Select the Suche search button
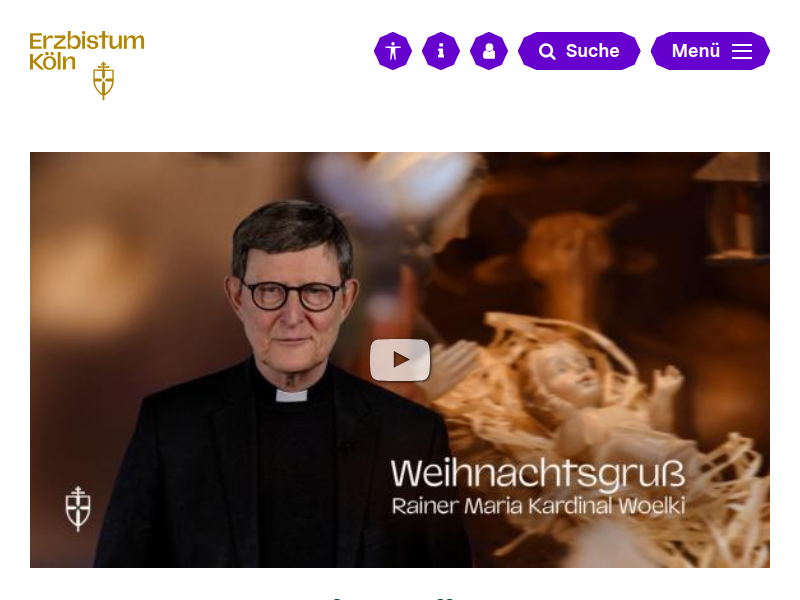Image resolution: width=800 pixels, height=600 pixels. [579, 51]
